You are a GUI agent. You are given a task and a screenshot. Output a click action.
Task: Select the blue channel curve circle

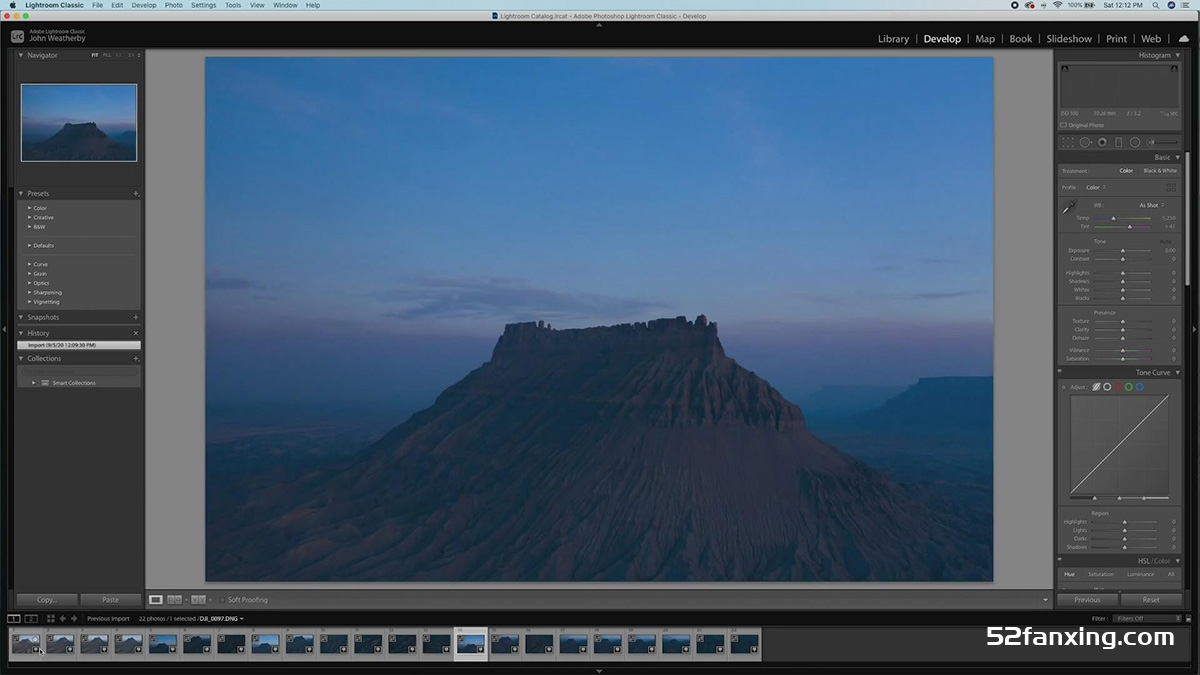[x=1139, y=386]
